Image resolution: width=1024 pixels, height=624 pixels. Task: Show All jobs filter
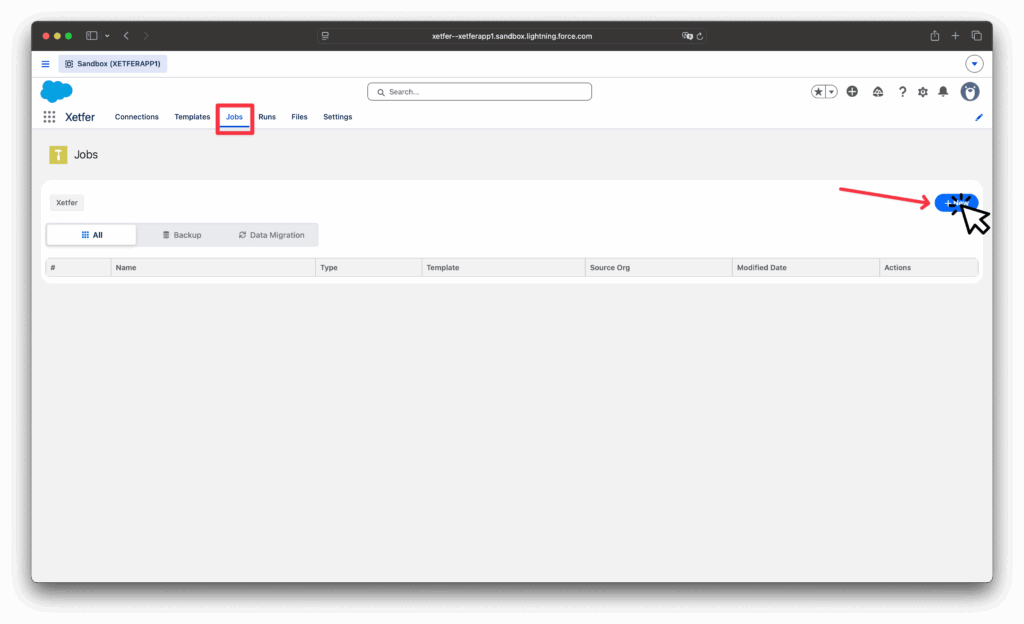pyautogui.click(x=91, y=235)
